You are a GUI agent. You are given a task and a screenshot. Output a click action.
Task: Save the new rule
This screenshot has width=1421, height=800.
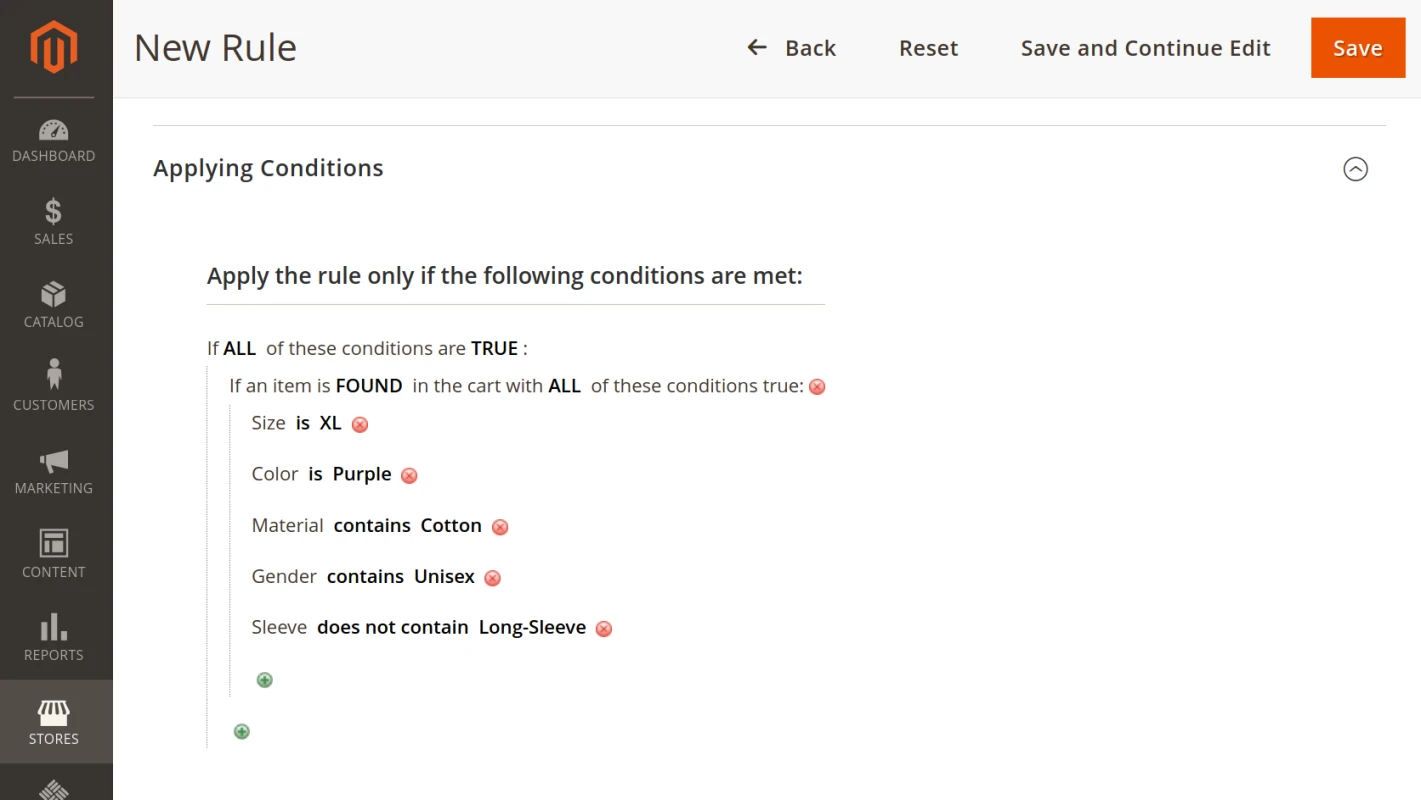pyautogui.click(x=1357, y=47)
